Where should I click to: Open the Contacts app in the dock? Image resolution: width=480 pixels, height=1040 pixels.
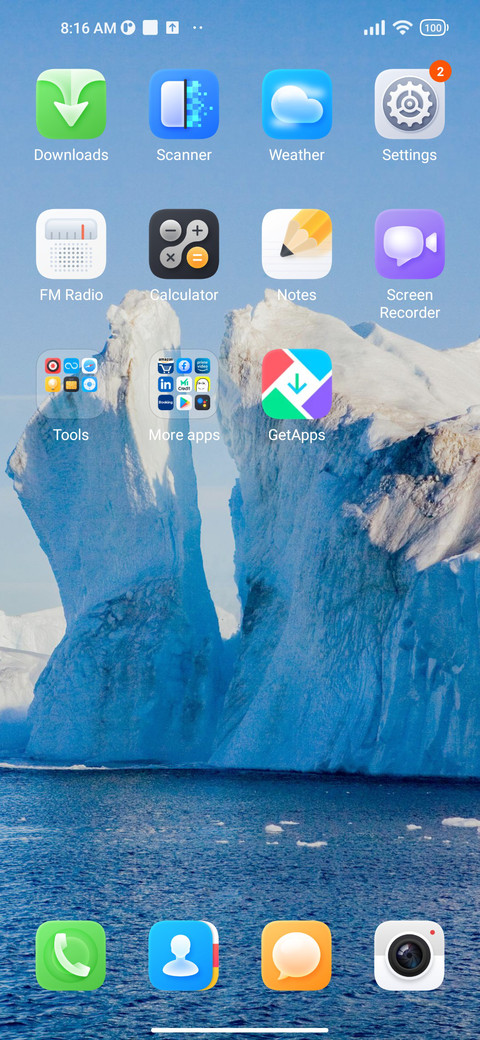[184, 956]
